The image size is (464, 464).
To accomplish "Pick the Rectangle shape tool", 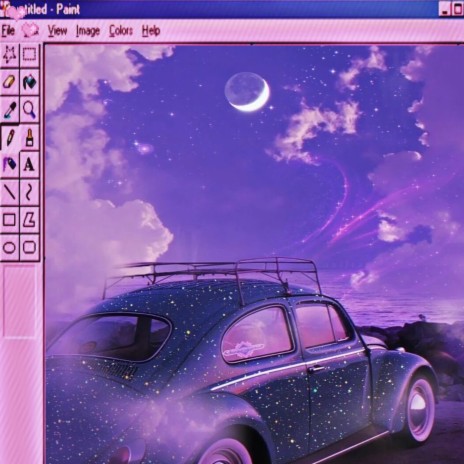I will [x=10, y=220].
